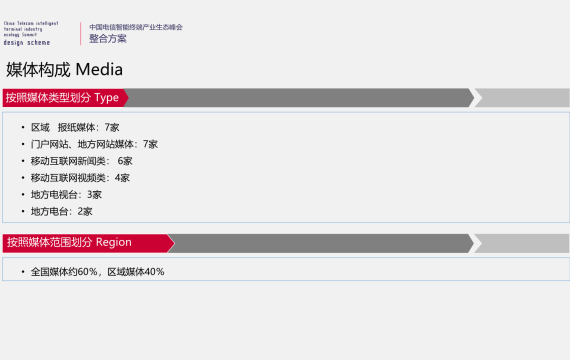
Task: Click the header subtitle '整合方案'
Action: [108, 39]
